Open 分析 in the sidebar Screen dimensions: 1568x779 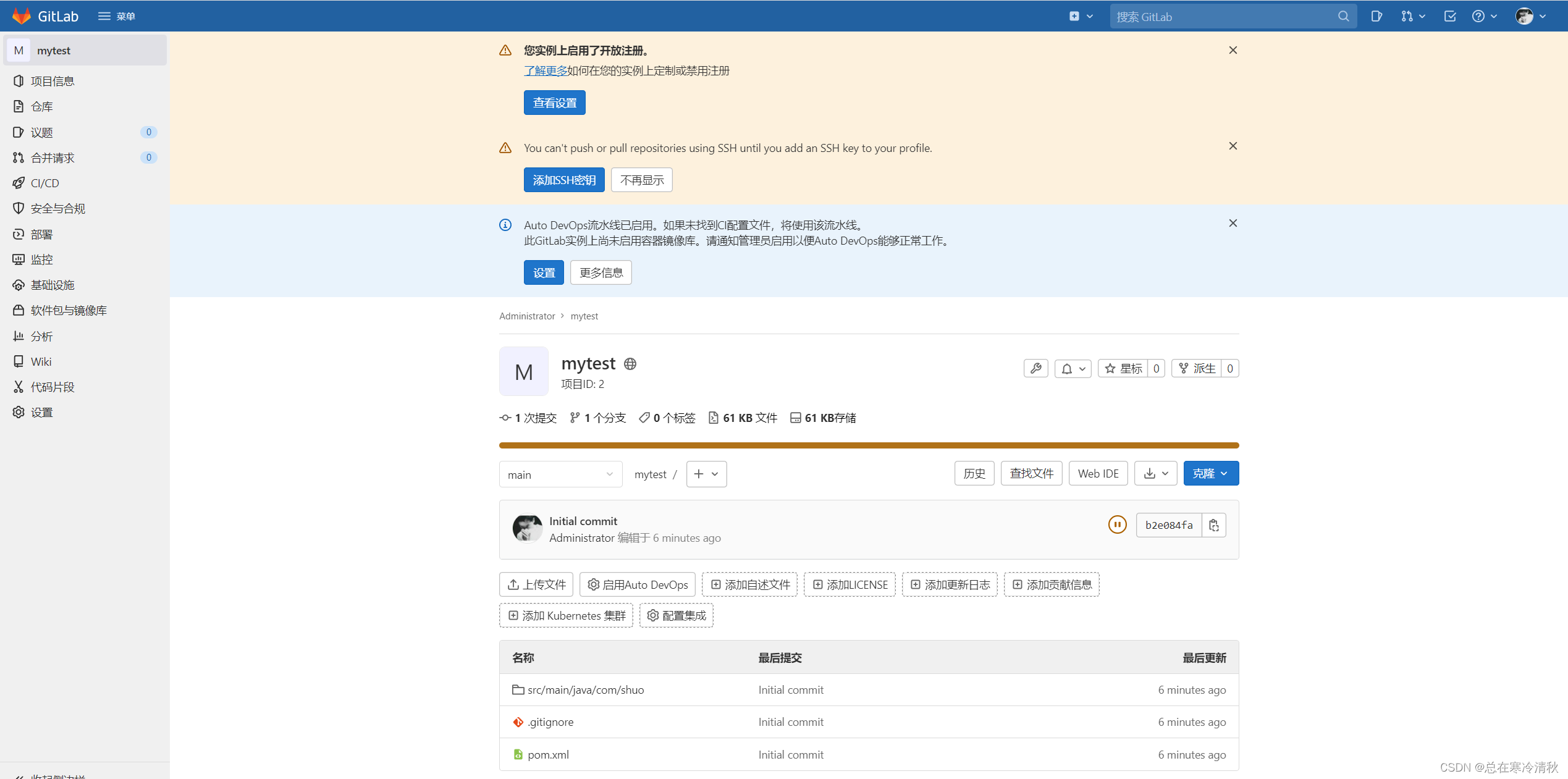85,336
